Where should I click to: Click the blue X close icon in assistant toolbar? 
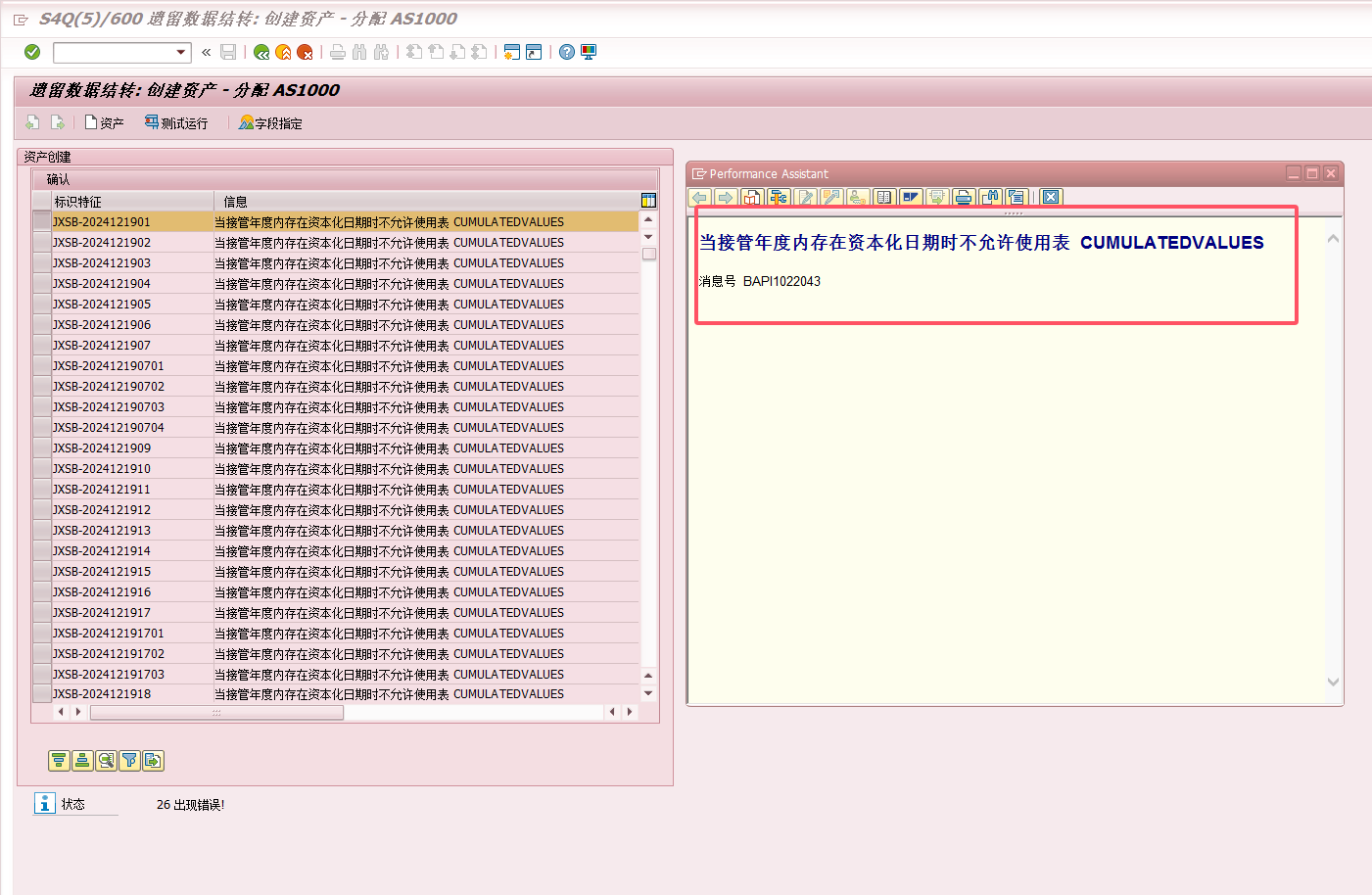click(x=1051, y=198)
